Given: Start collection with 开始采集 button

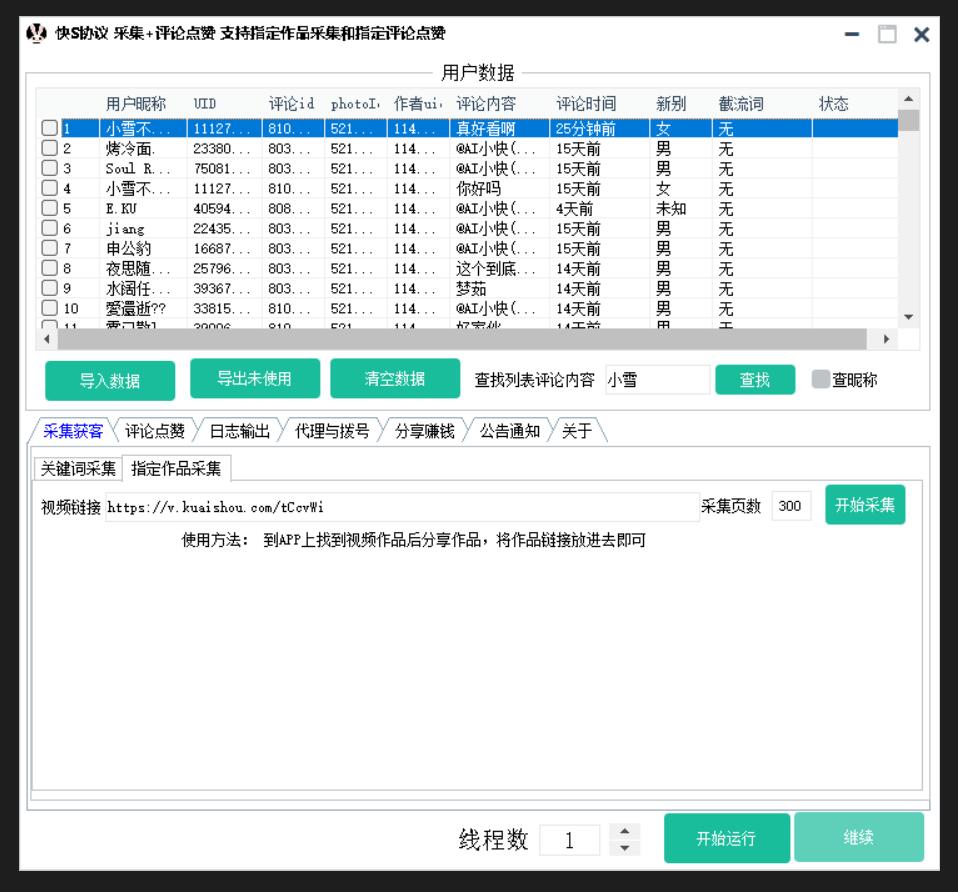Looking at the screenshot, I should (865, 505).
